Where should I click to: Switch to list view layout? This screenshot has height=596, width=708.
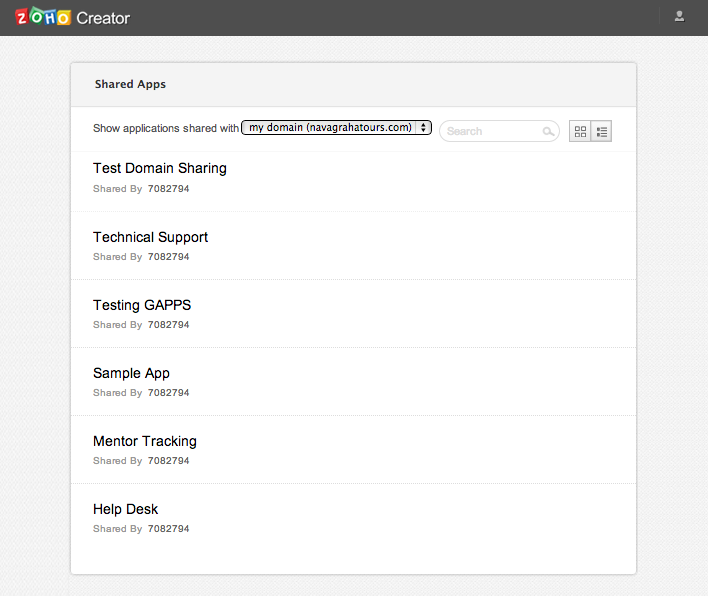601,131
